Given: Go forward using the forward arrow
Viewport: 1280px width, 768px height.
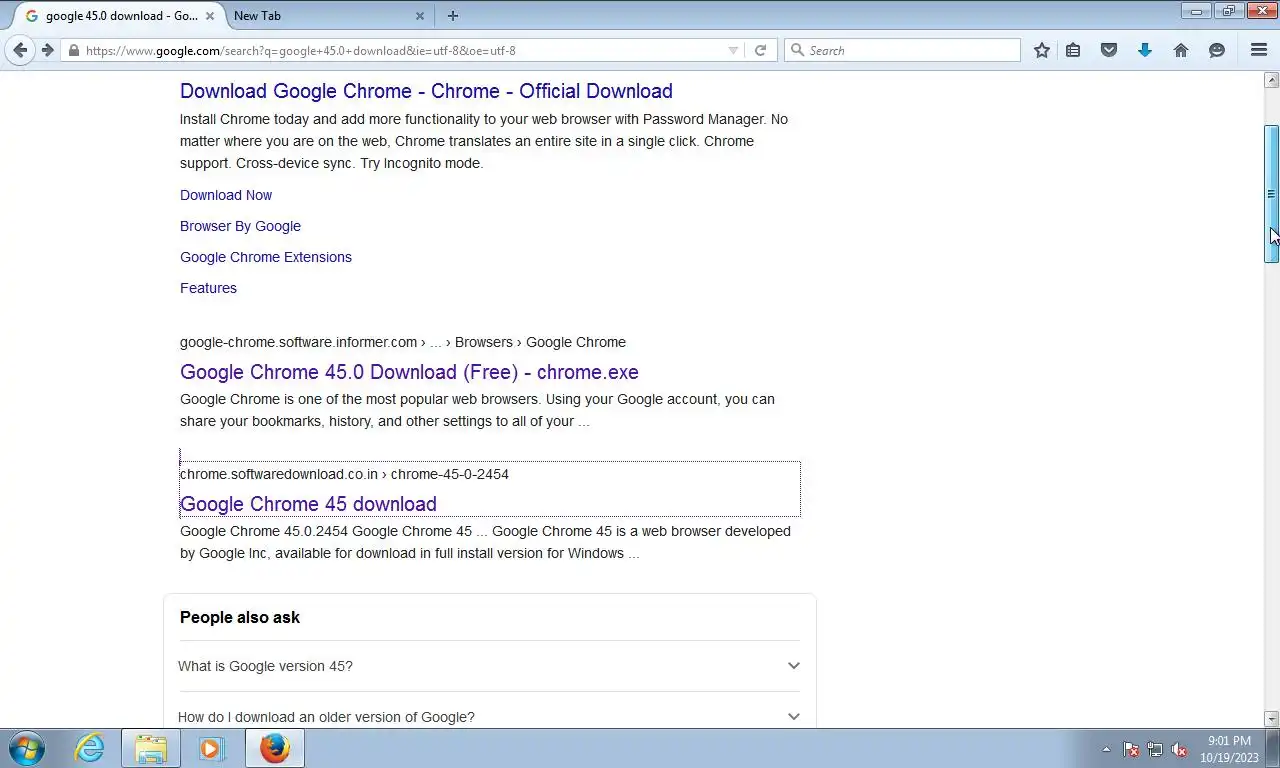Looking at the screenshot, I should [47, 50].
